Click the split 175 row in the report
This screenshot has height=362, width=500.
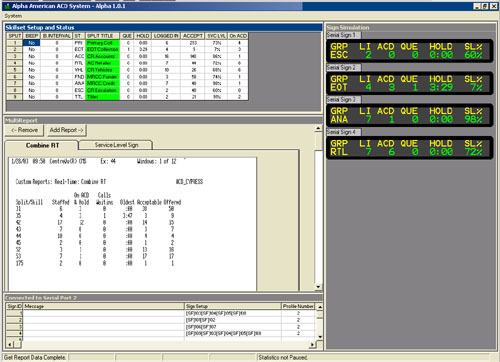tap(95, 263)
